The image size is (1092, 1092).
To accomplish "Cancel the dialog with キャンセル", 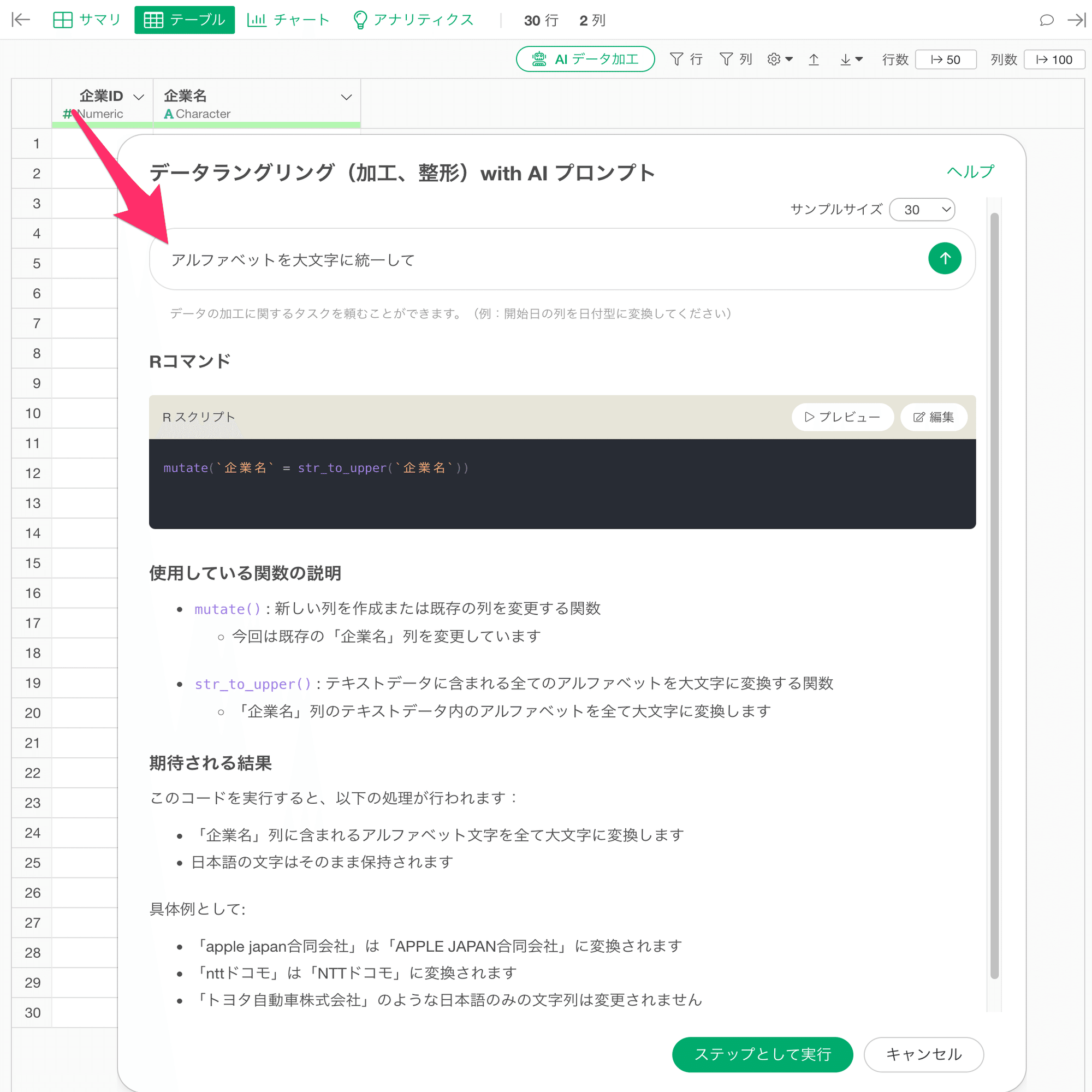I will [924, 1055].
